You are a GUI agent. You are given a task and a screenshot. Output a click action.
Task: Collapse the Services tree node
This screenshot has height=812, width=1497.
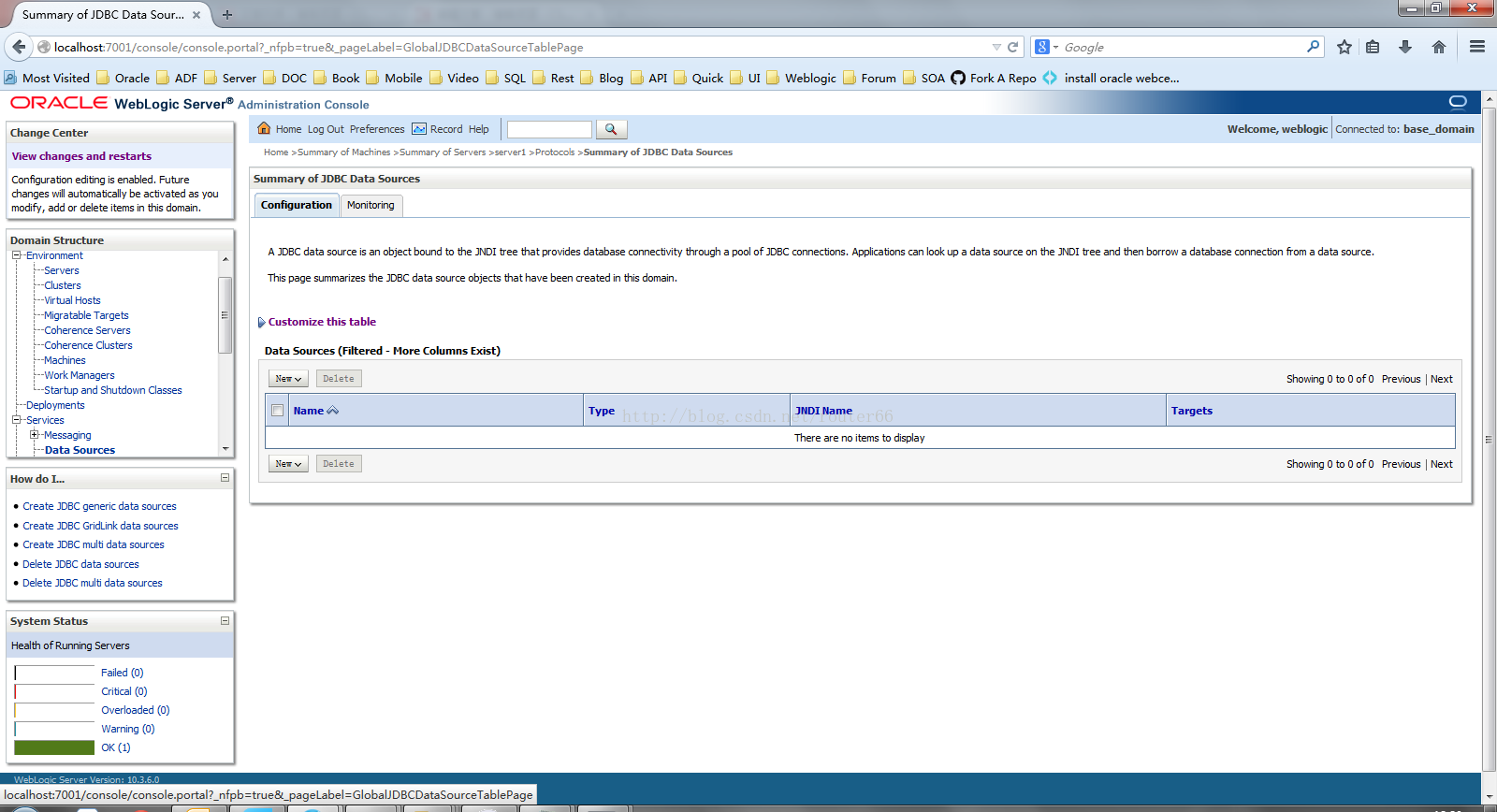(16, 420)
